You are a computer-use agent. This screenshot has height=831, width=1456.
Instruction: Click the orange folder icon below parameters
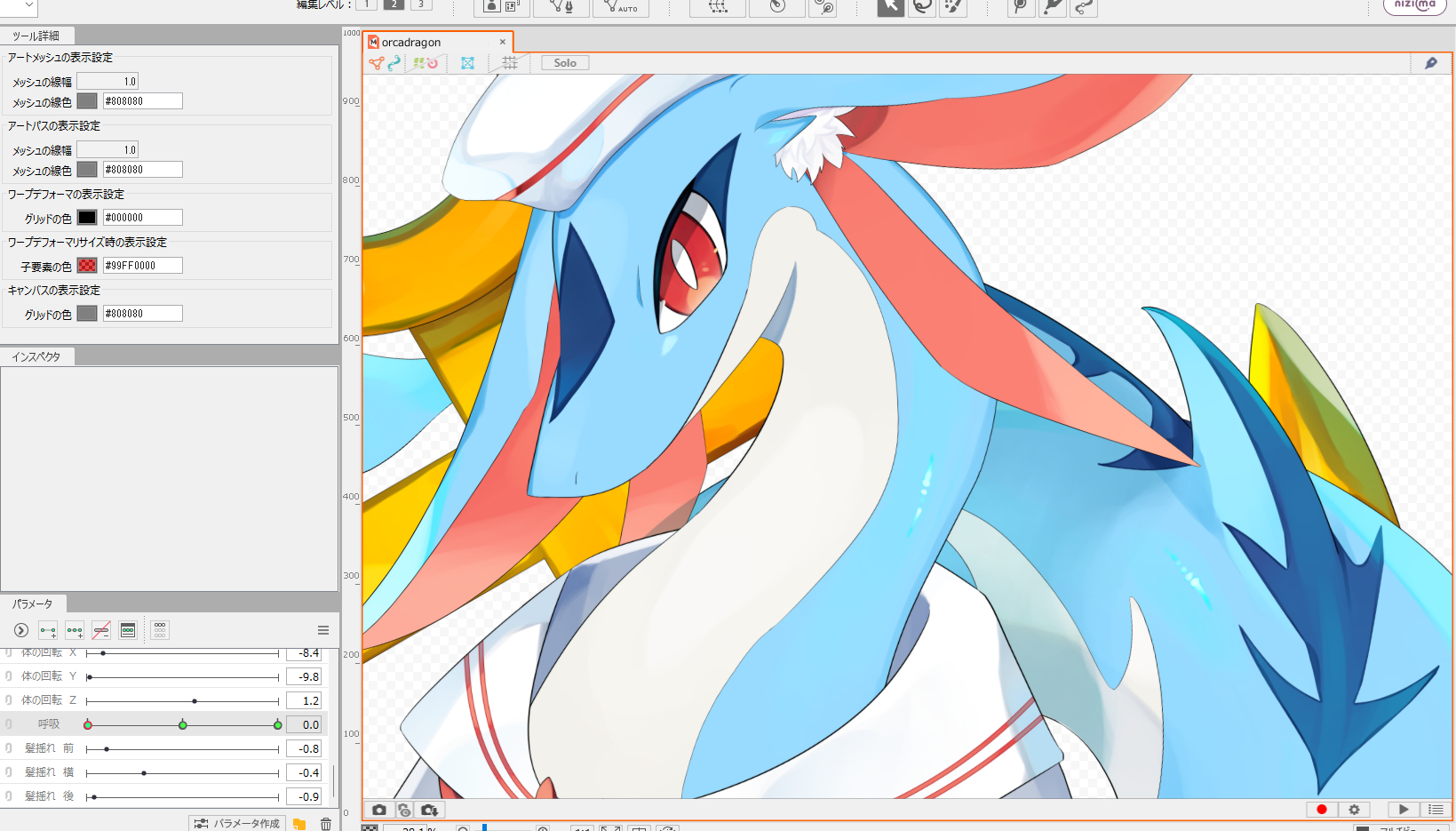[299, 824]
